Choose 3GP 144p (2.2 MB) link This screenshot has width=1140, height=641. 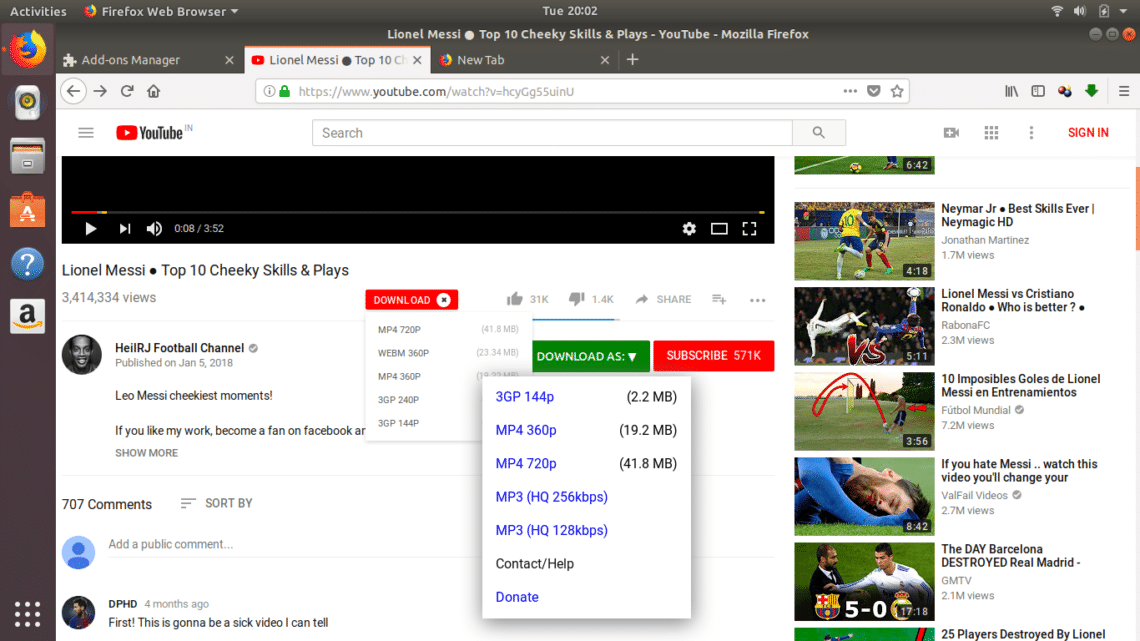(524, 397)
